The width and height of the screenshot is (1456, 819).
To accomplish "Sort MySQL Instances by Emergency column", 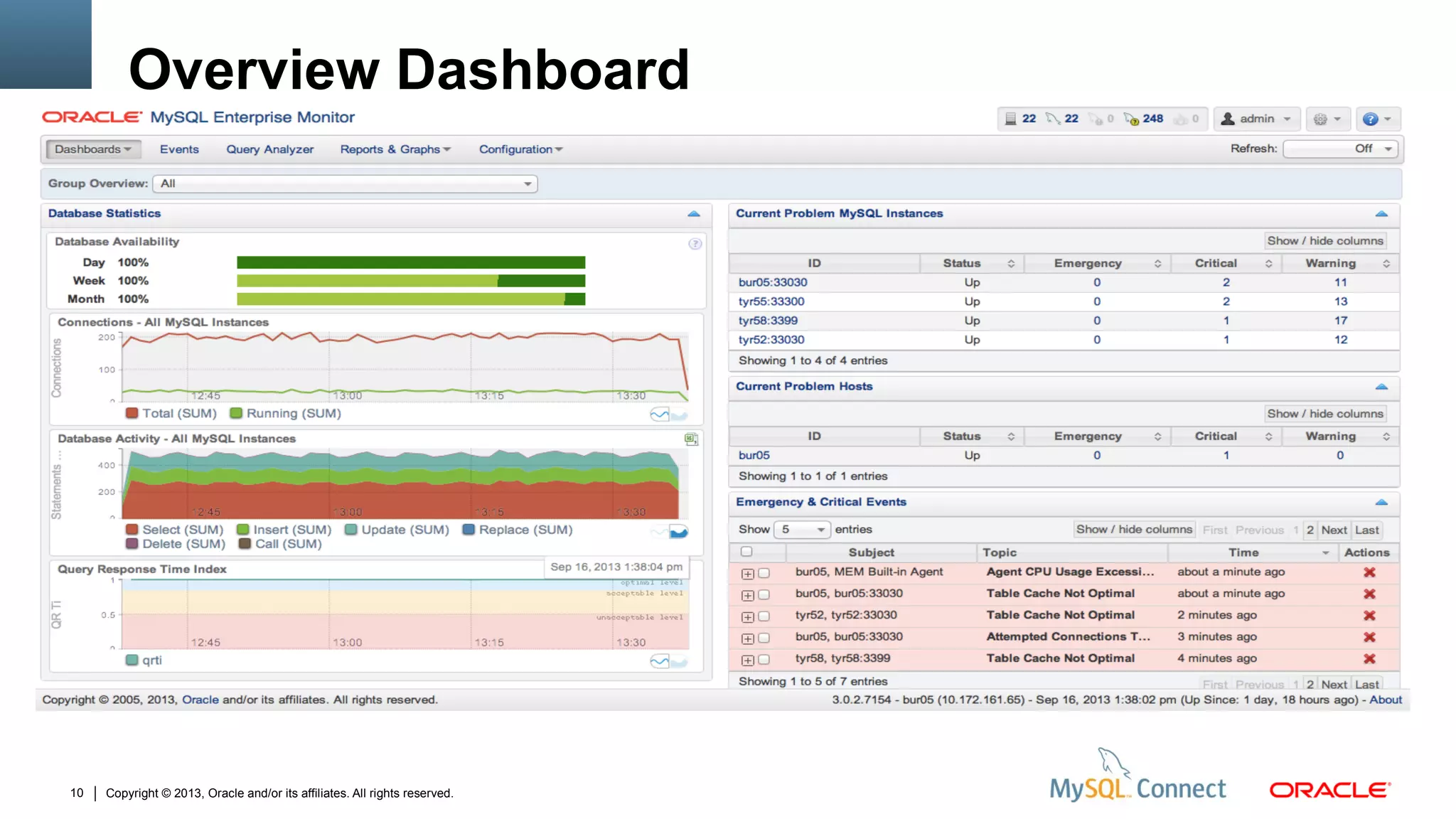I will (1097, 264).
